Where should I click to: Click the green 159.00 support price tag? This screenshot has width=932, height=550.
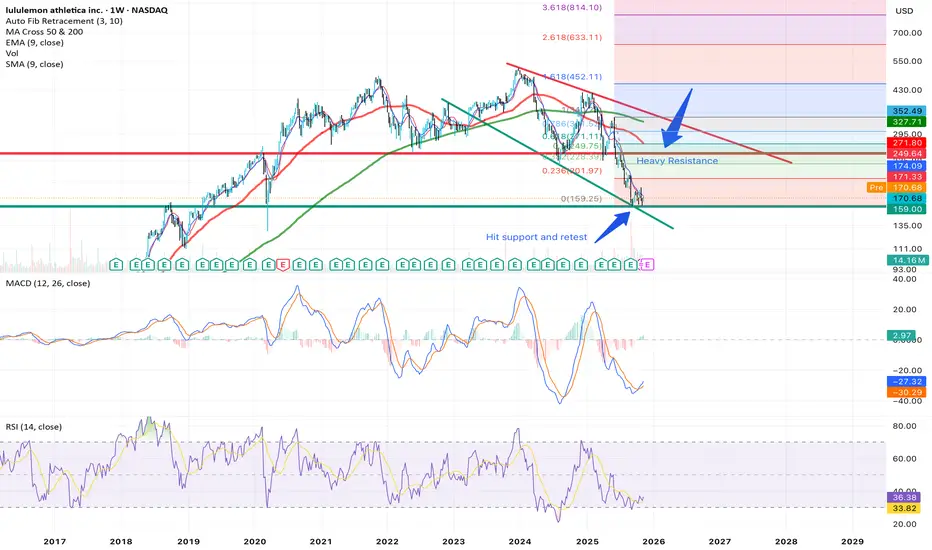(x=907, y=209)
